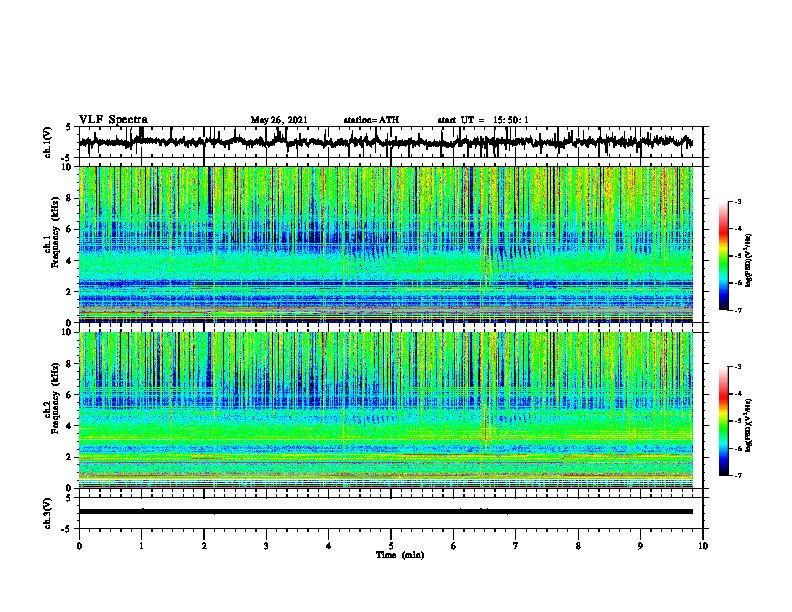792x612 pixels.
Task: Click the 'start UT = 15:50: 1' header text
Action: point(483,120)
